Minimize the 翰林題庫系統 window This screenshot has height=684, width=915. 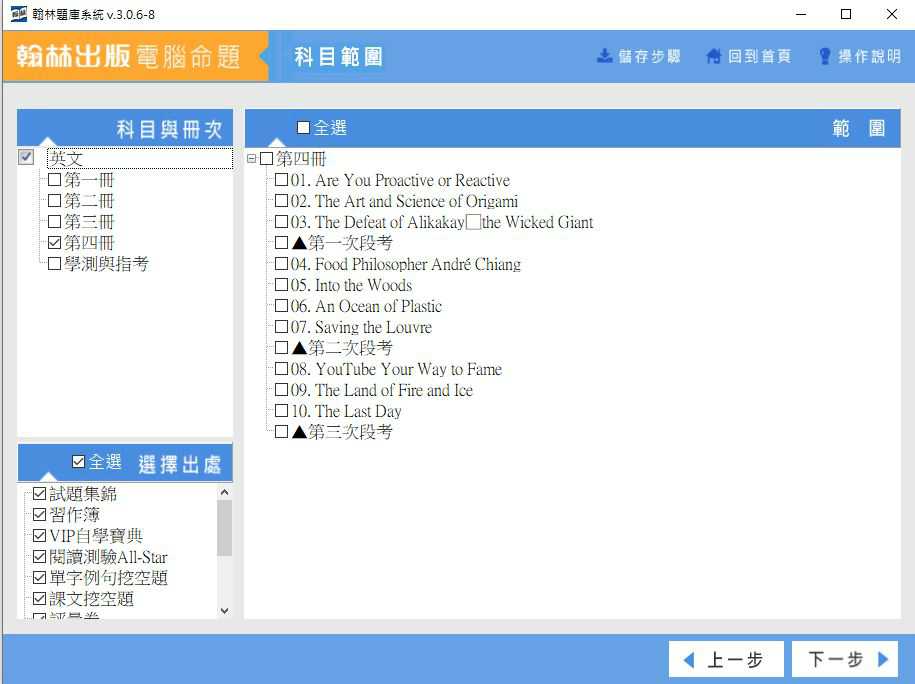[x=801, y=14]
